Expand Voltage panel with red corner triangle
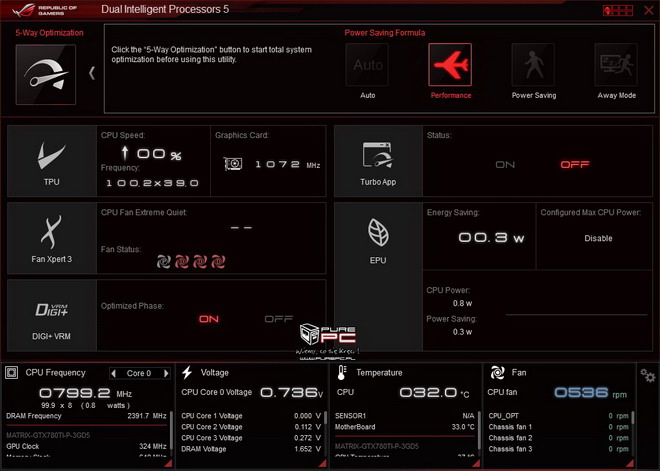This screenshot has height=471, width=660. point(323,463)
